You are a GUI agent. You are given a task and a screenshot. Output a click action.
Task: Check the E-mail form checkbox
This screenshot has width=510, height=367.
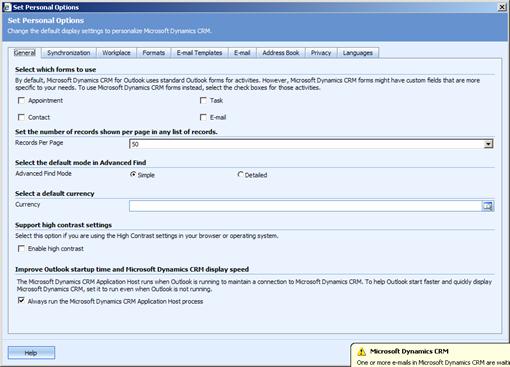(x=203, y=117)
